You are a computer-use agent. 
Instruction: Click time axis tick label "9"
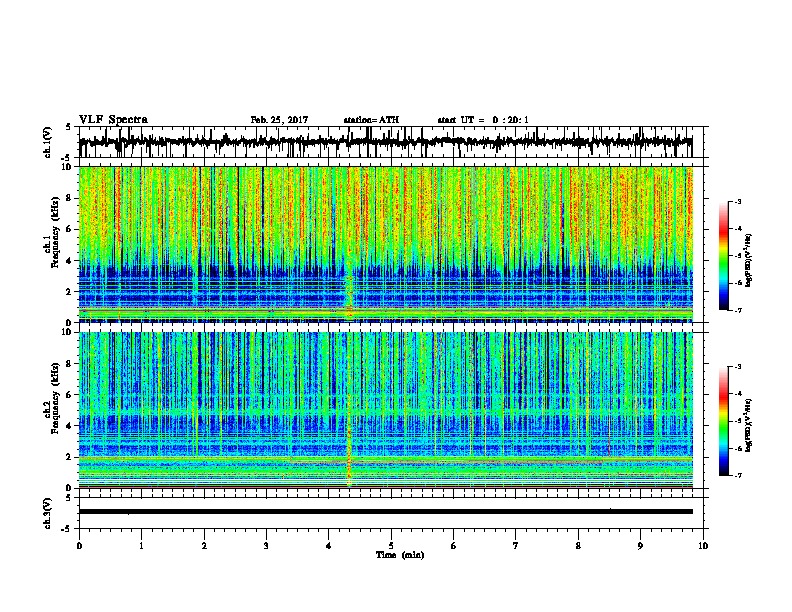640,546
